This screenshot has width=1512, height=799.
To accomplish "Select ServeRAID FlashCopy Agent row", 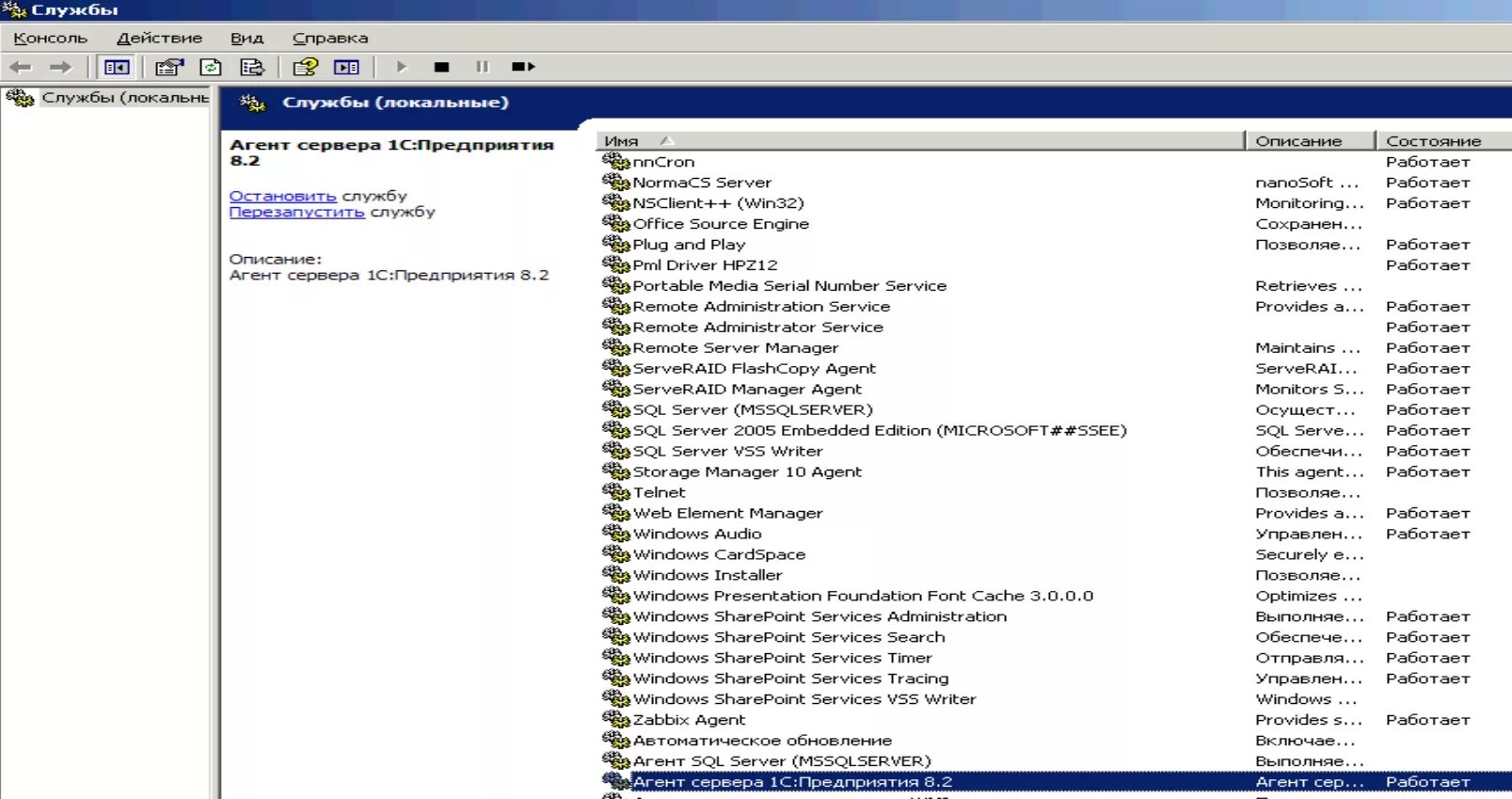I will 1054,368.
